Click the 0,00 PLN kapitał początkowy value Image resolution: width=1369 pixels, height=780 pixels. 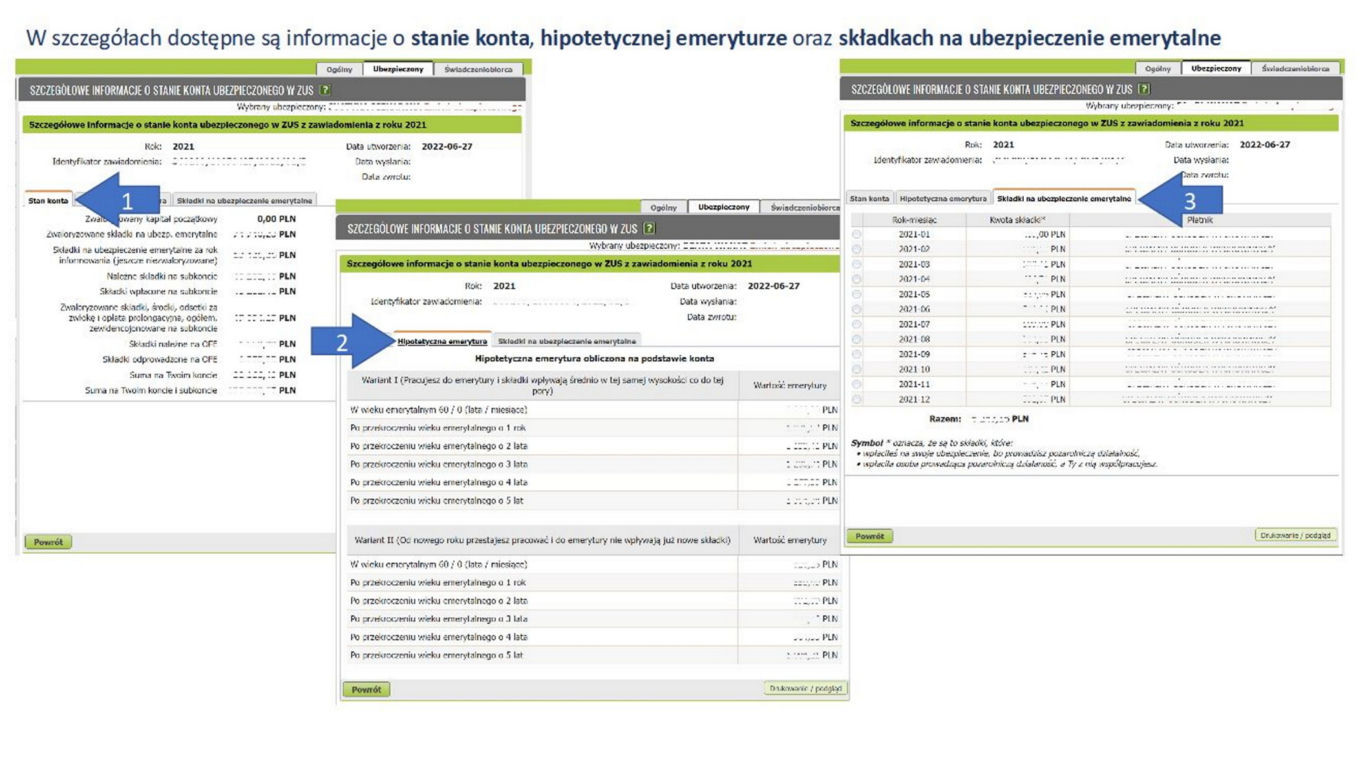click(275, 217)
